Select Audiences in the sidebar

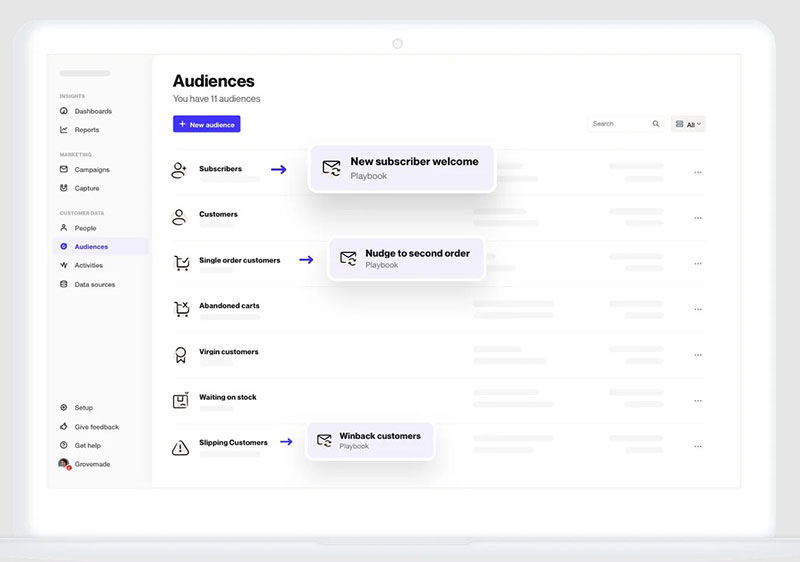[101, 246]
